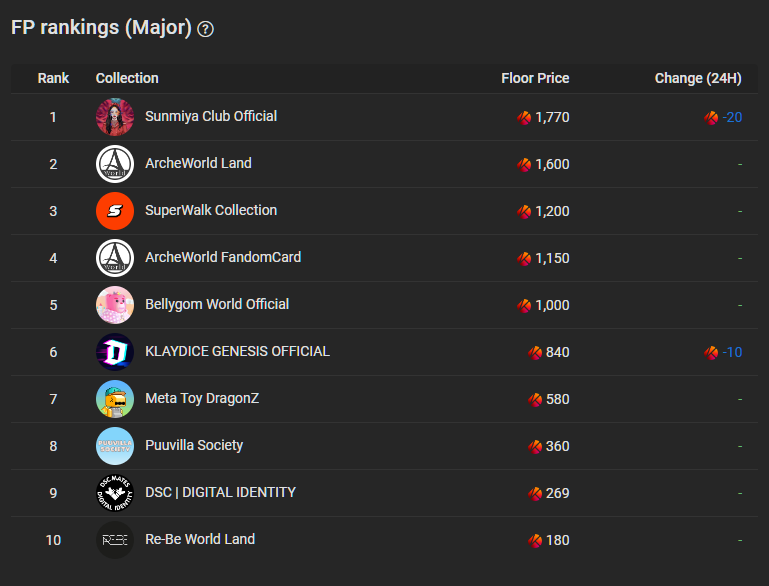Viewport: 769px width, 586px height.
Task: Select rank number 10 cell
Action: click(x=53, y=540)
